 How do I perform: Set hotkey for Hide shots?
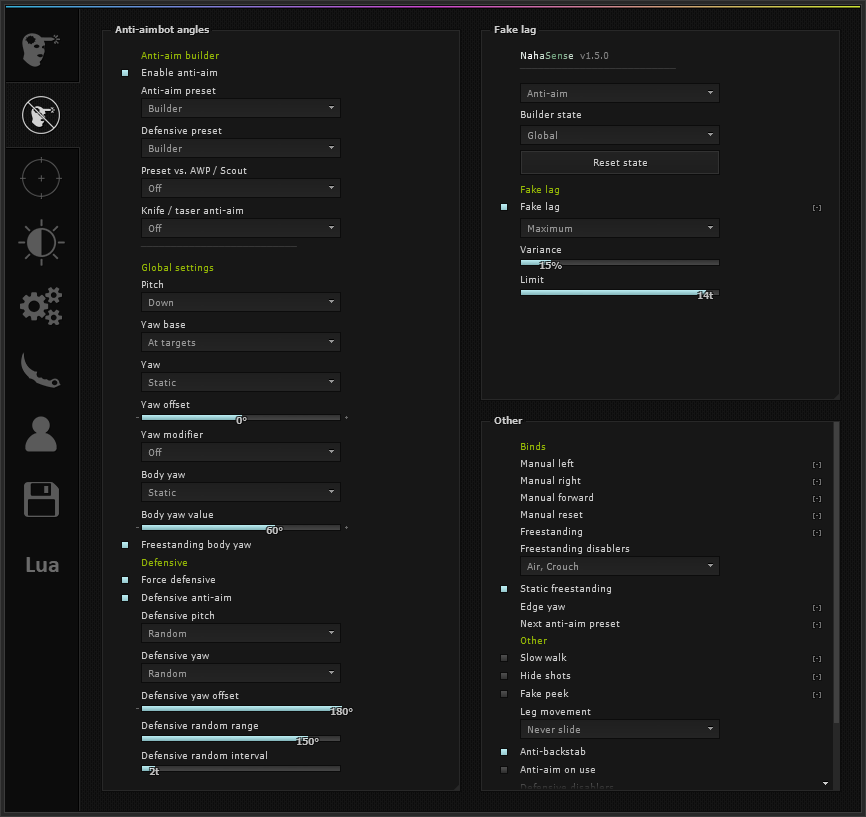817,677
